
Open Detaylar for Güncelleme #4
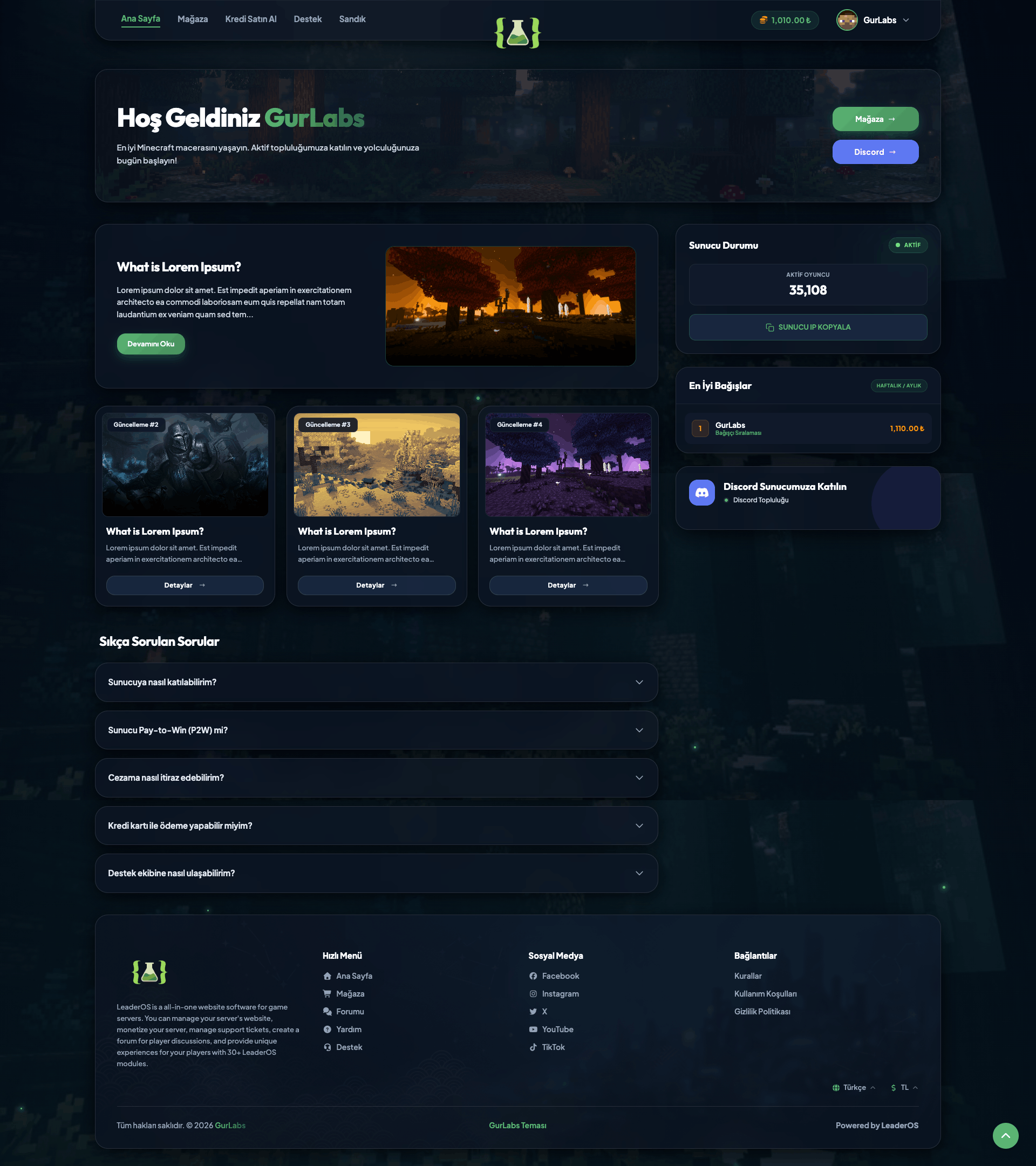[568, 585]
